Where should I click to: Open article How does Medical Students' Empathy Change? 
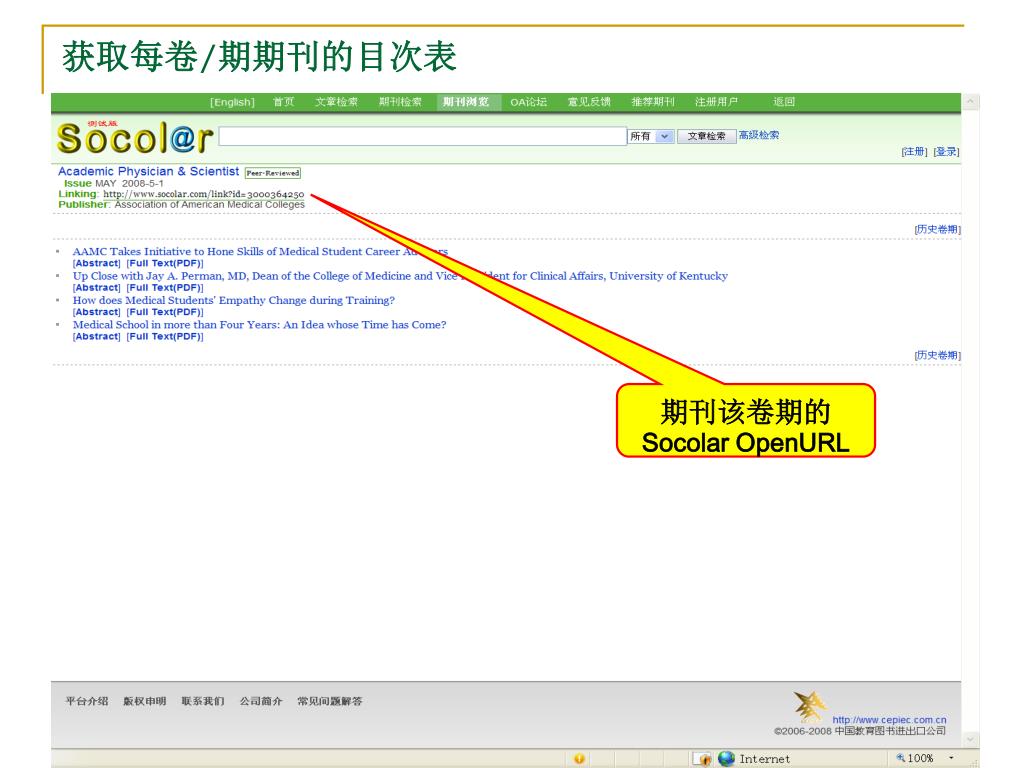click(x=234, y=300)
